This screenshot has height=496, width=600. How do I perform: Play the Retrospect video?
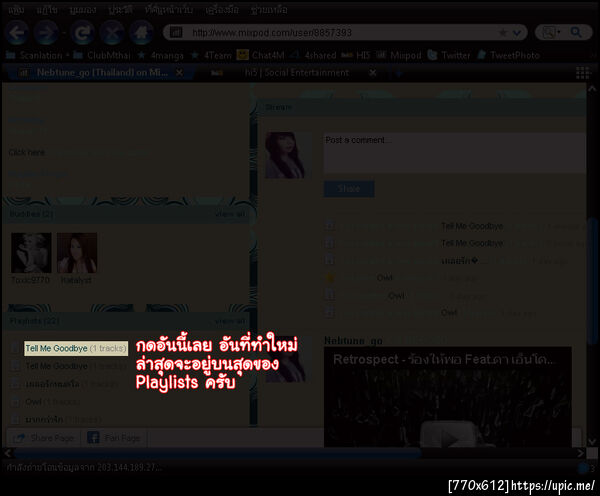[x=448, y=437]
